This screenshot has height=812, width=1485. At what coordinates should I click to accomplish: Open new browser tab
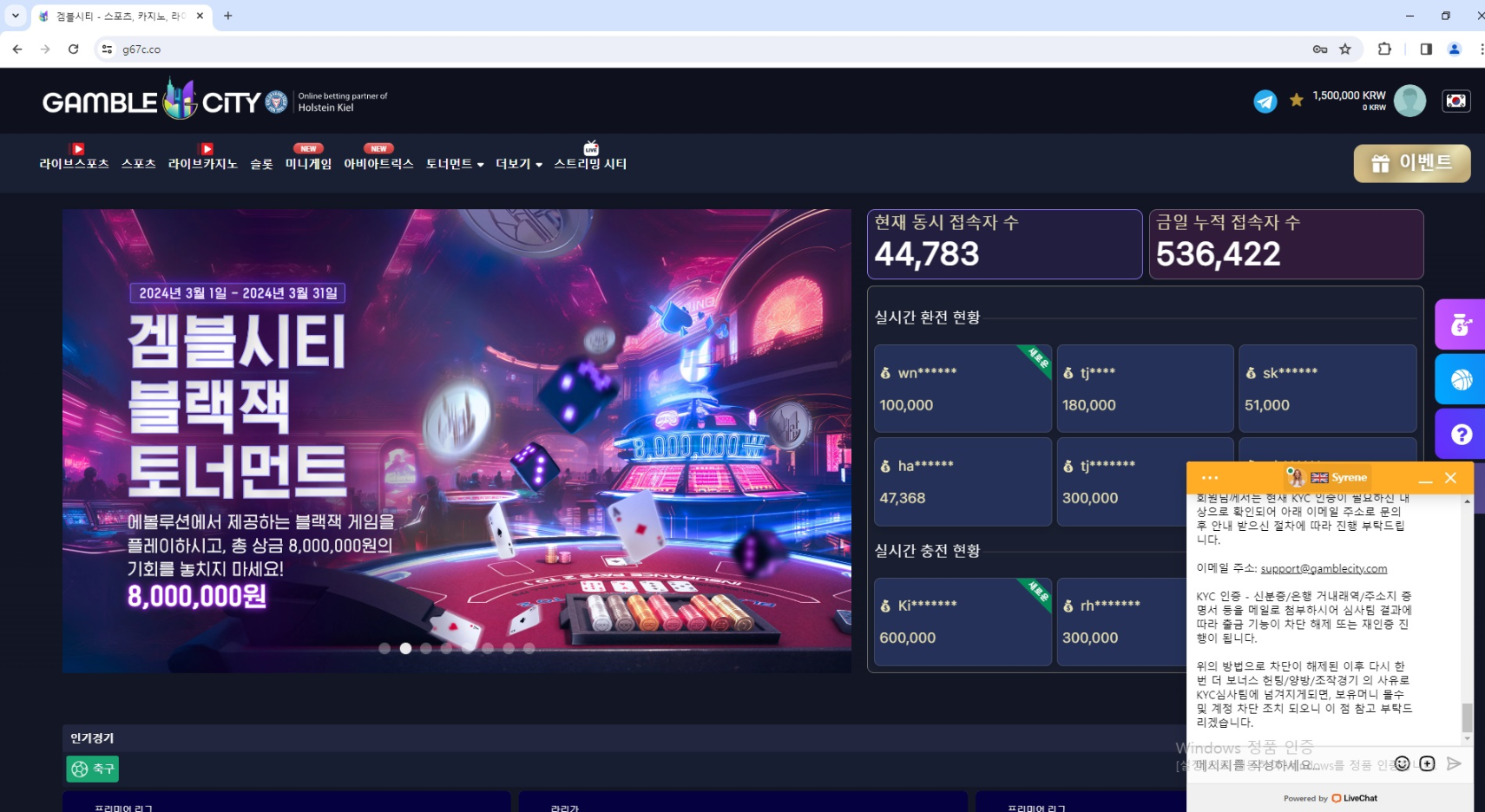tap(228, 16)
